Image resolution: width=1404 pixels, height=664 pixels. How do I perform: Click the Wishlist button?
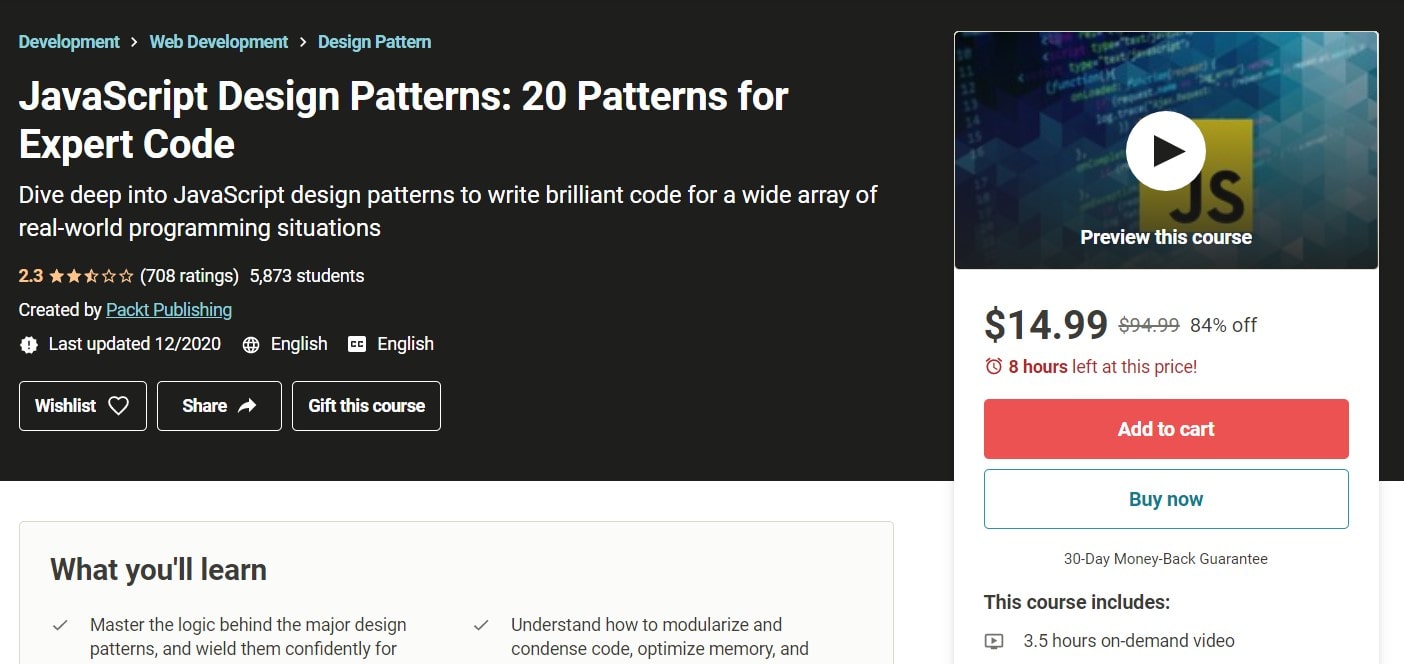pyautogui.click(x=82, y=406)
